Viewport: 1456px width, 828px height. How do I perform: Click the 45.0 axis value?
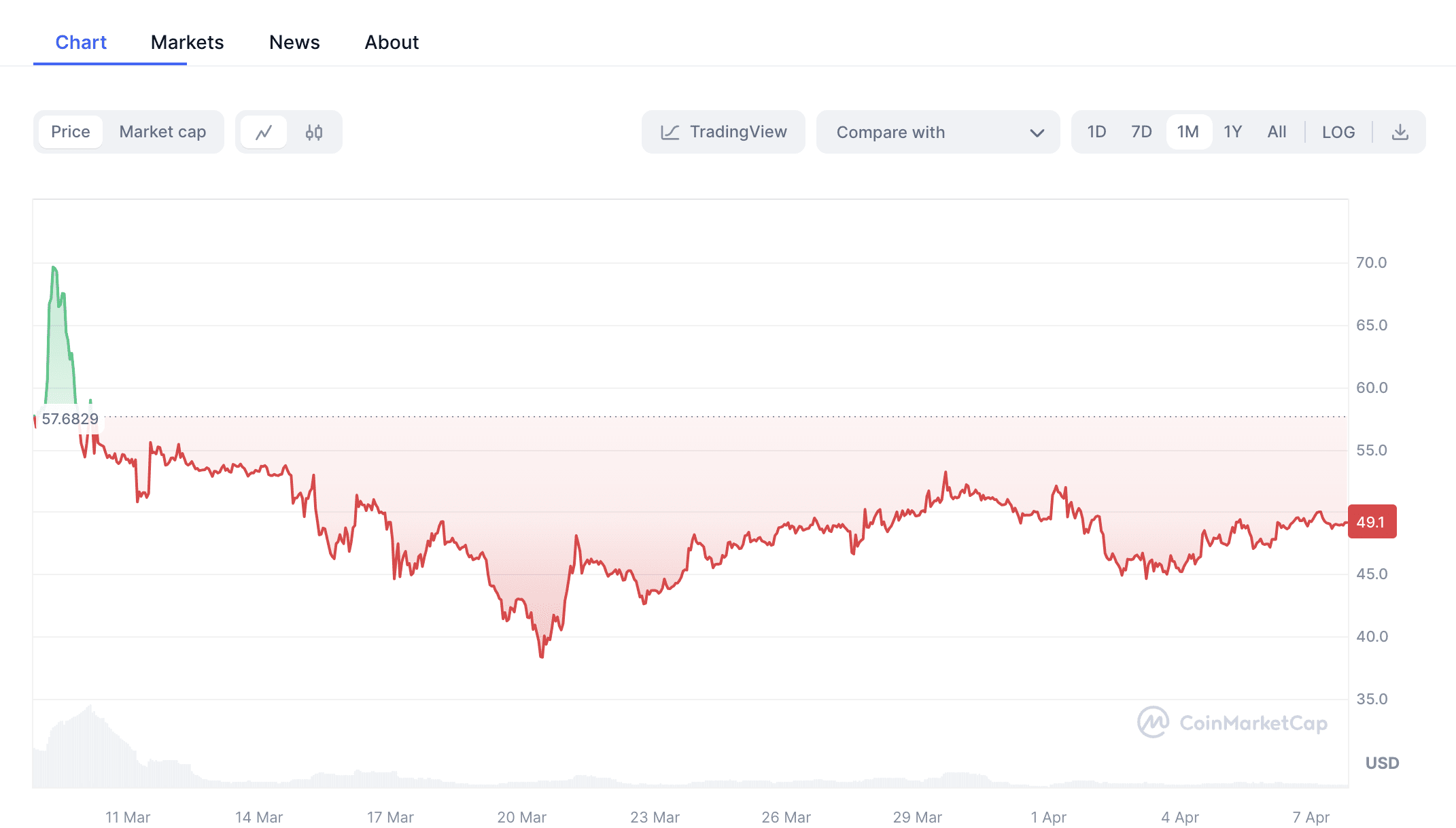point(1371,574)
